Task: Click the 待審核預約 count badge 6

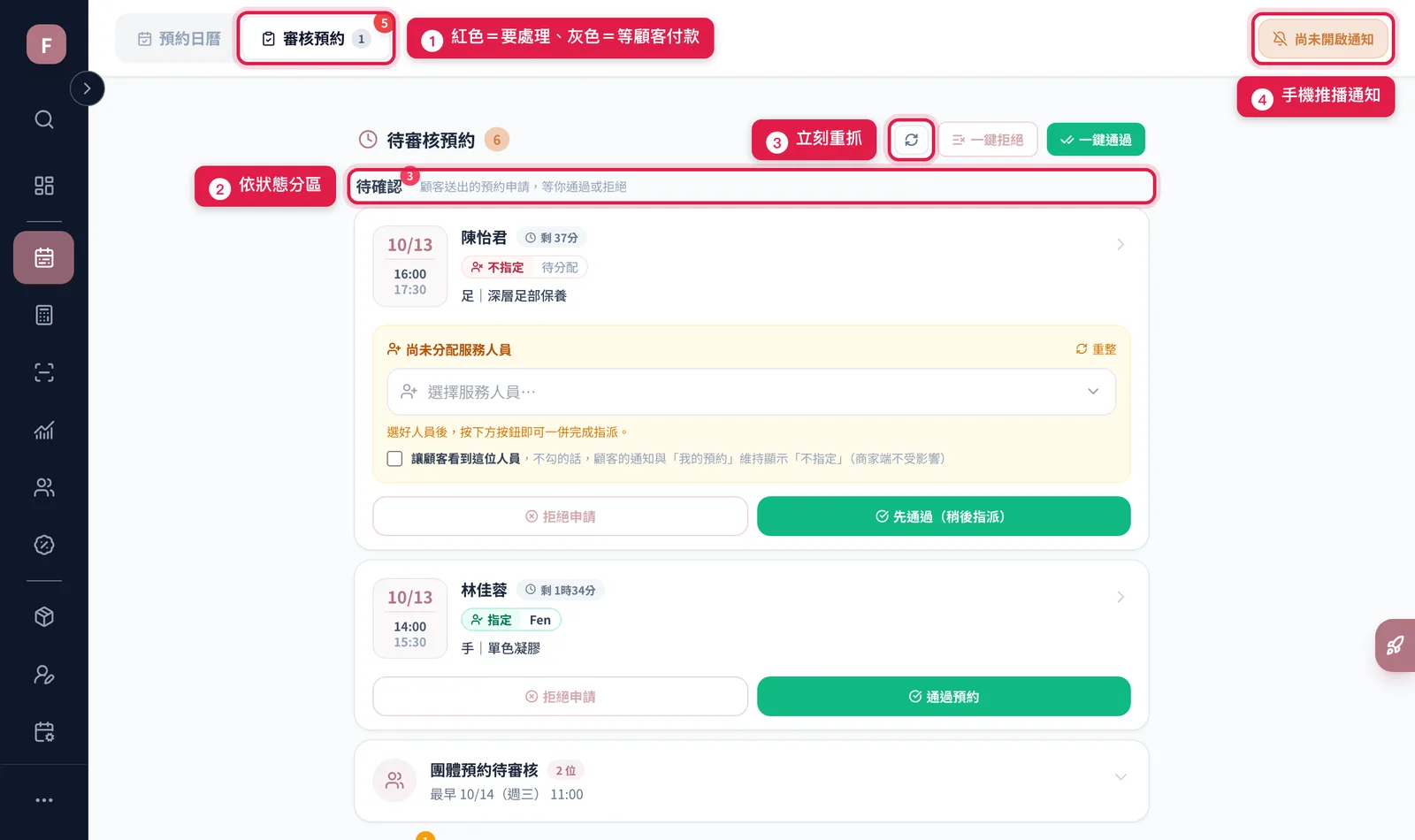Action: pyautogui.click(x=496, y=140)
